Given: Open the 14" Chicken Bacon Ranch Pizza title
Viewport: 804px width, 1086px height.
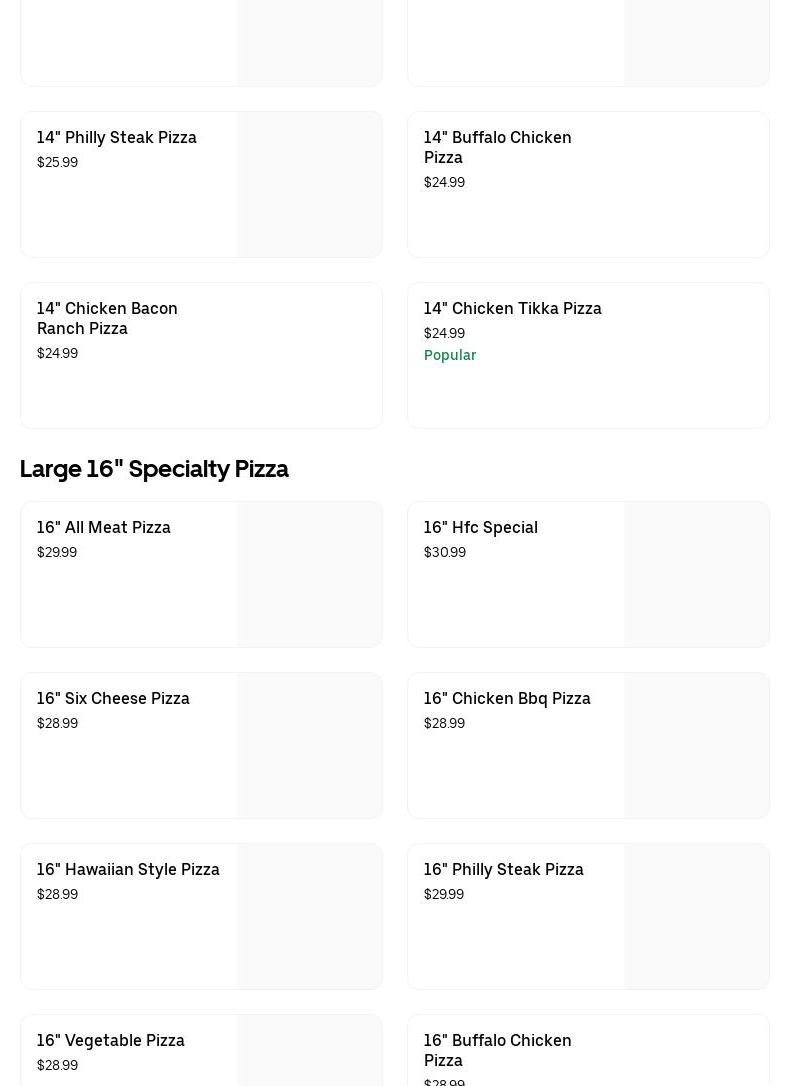Looking at the screenshot, I should [107, 318].
